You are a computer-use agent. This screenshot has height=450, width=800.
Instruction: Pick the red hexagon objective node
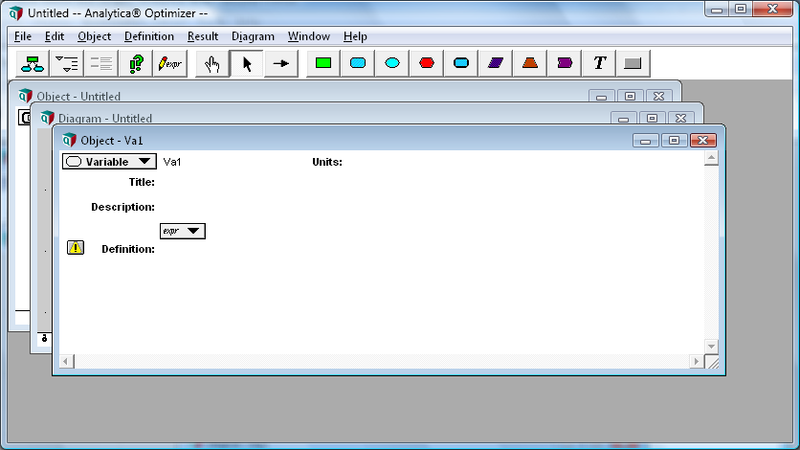(427, 64)
